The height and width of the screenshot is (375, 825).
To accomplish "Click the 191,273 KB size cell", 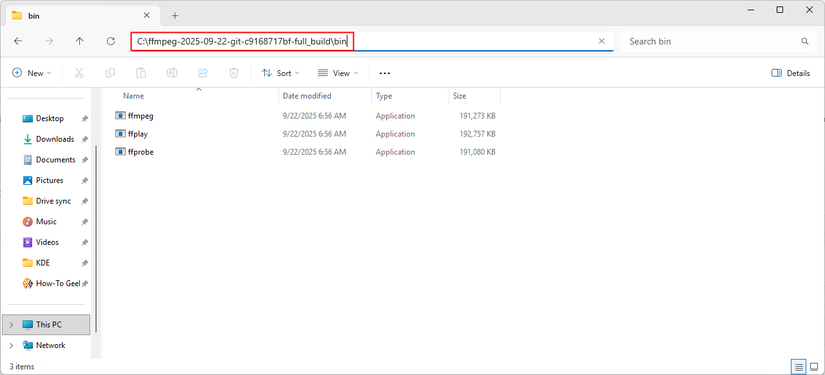I will (477, 116).
